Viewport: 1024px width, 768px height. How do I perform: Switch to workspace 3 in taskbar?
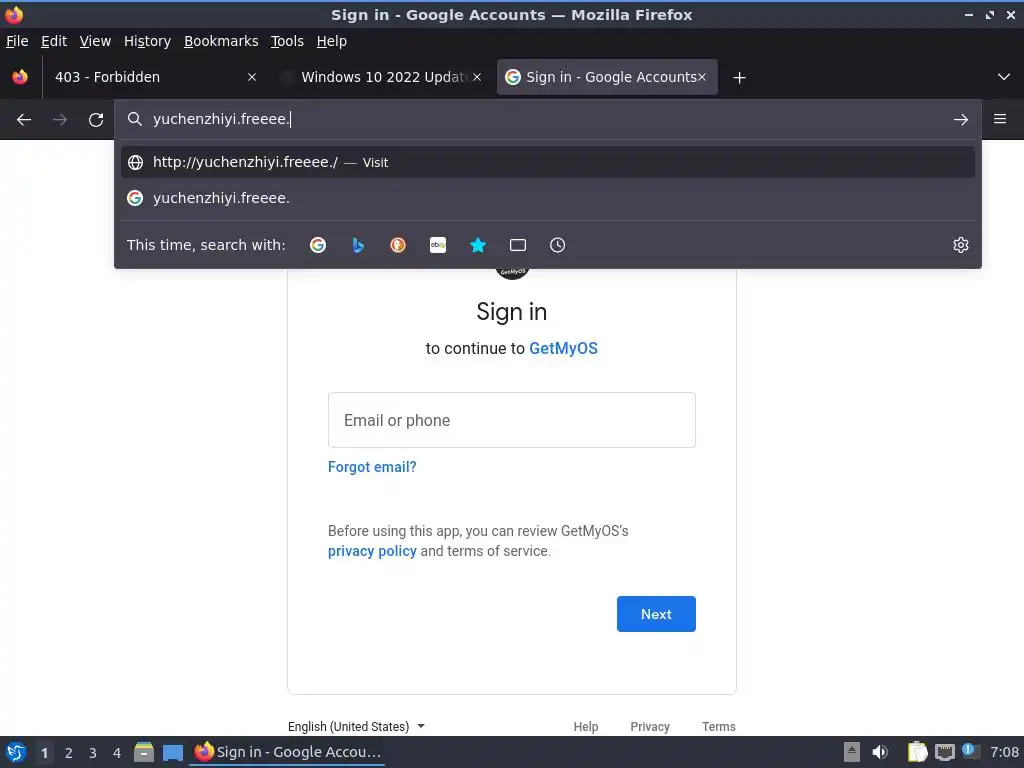tap(93, 753)
